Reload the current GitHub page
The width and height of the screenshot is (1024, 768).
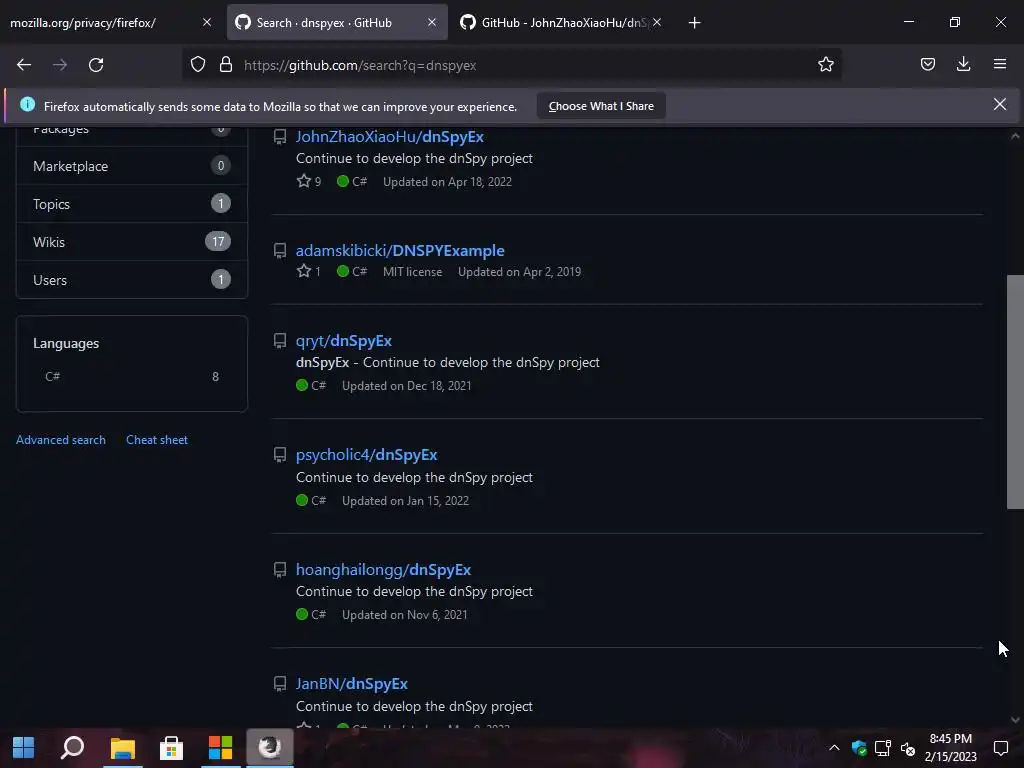pyautogui.click(x=96, y=65)
